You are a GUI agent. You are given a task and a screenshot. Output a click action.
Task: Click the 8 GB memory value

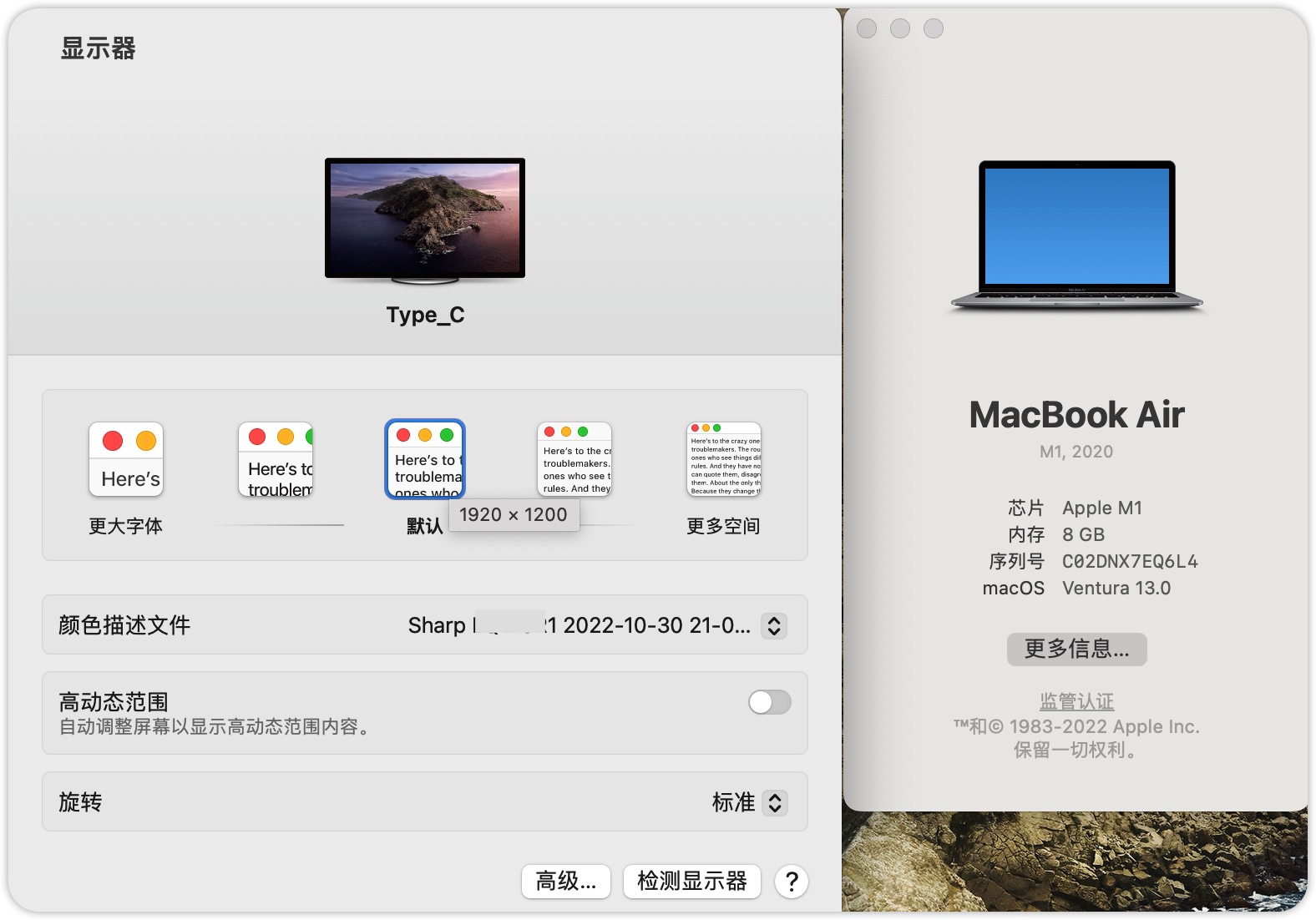1084,534
